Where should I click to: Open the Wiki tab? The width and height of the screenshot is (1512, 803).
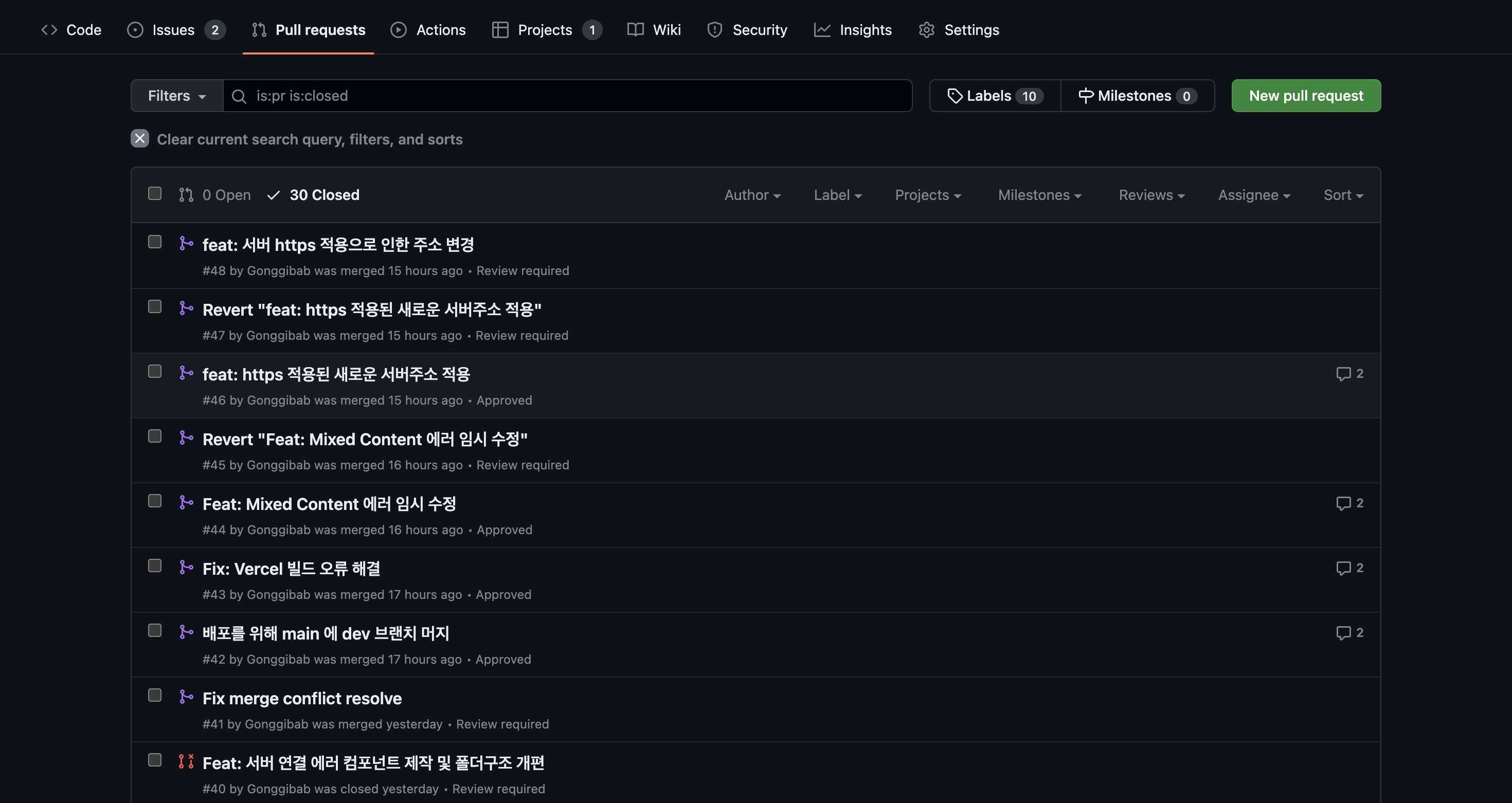655,30
